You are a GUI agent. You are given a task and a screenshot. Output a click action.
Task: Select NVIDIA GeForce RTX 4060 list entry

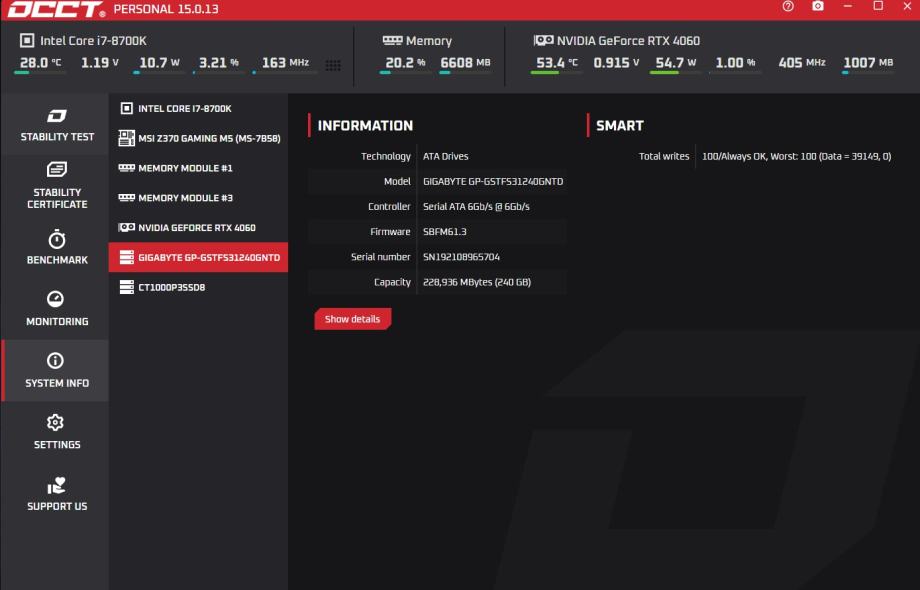click(198, 228)
